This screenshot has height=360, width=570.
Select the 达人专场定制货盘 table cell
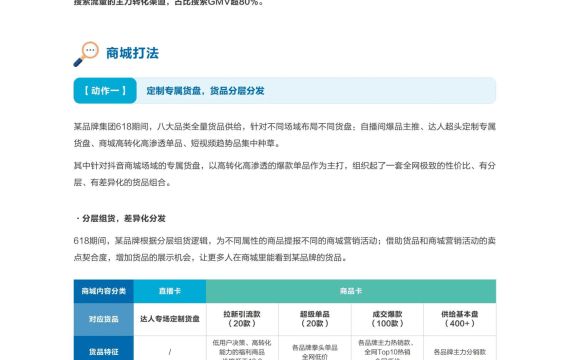pyautogui.click(x=170, y=319)
